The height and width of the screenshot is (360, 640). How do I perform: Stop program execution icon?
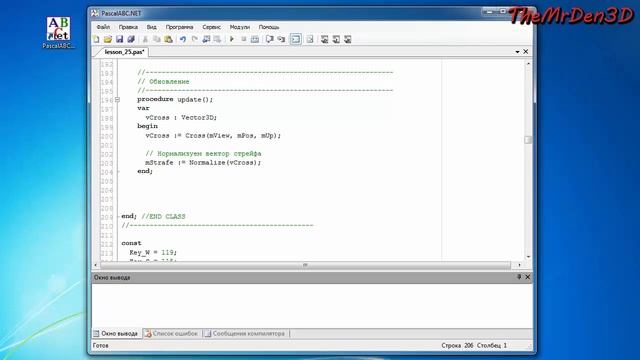(244, 39)
